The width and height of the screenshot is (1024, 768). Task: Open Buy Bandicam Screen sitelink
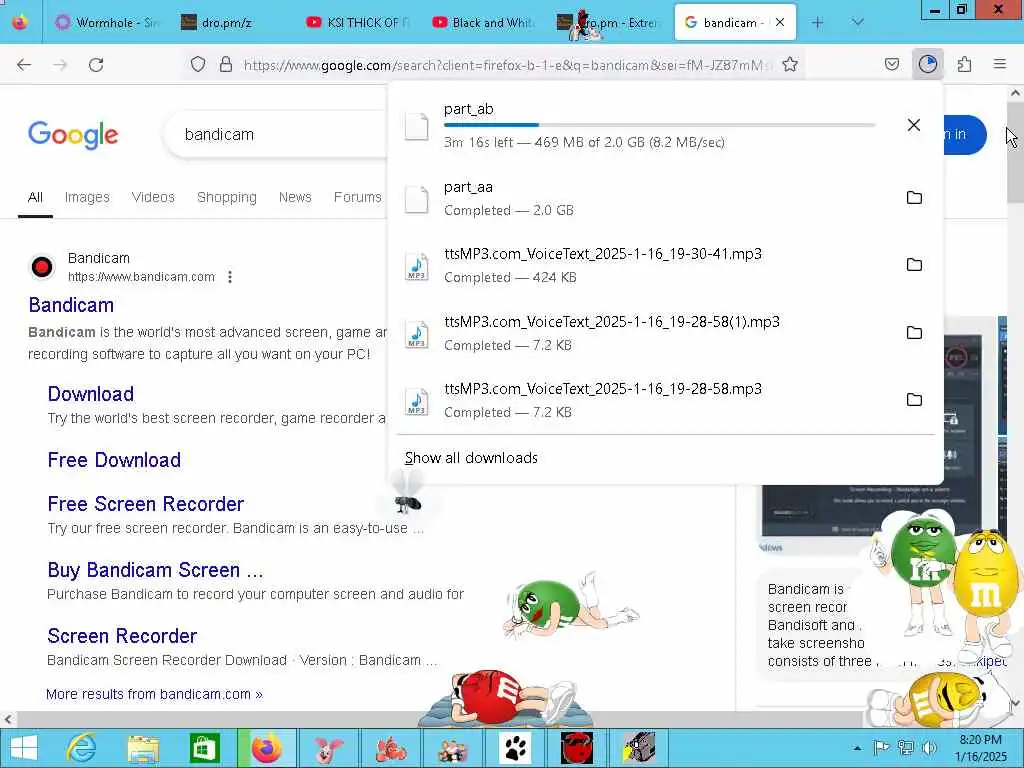click(155, 570)
